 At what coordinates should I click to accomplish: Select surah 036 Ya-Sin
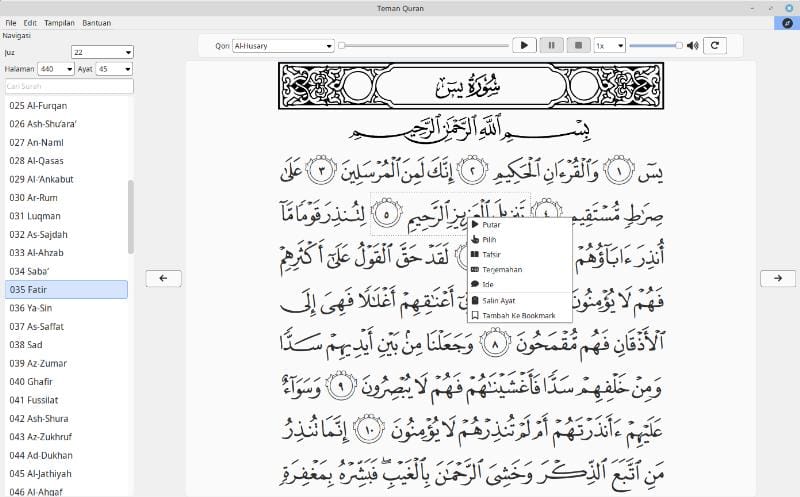[x=66, y=308]
